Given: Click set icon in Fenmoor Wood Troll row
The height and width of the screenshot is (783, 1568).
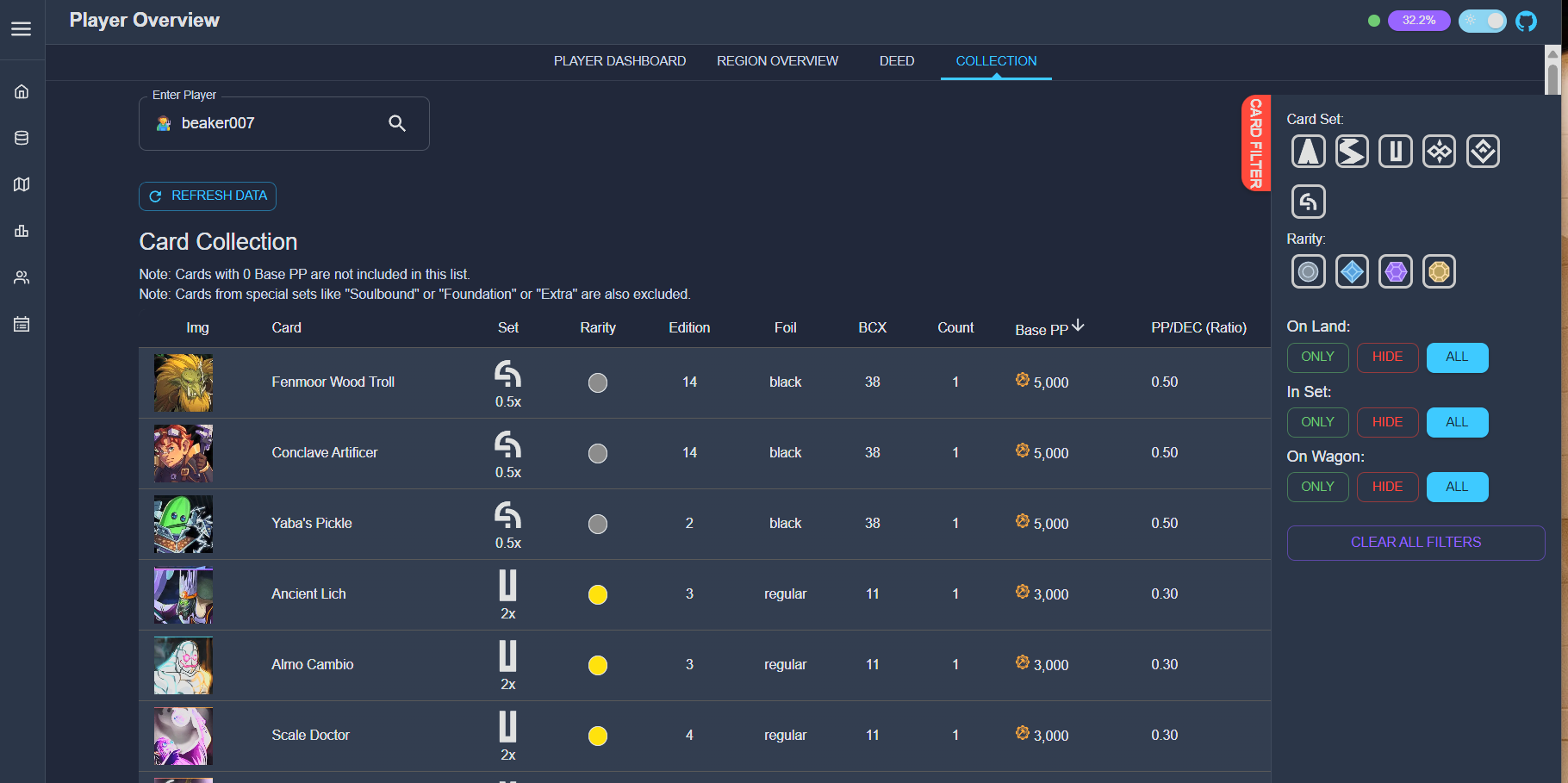Looking at the screenshot, I should (x=508, y=374).
